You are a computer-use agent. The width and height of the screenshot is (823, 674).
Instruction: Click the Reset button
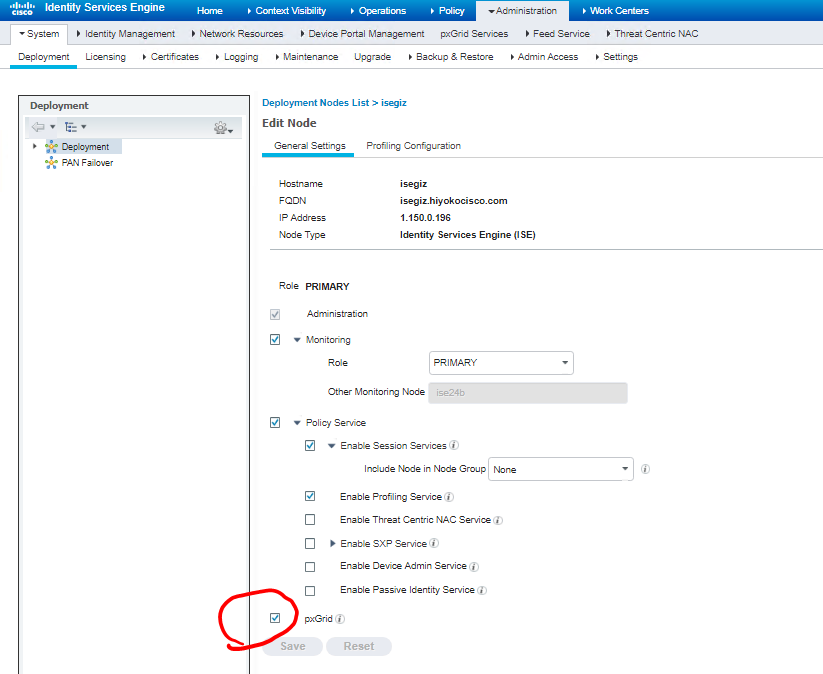[x=359, y=646]
